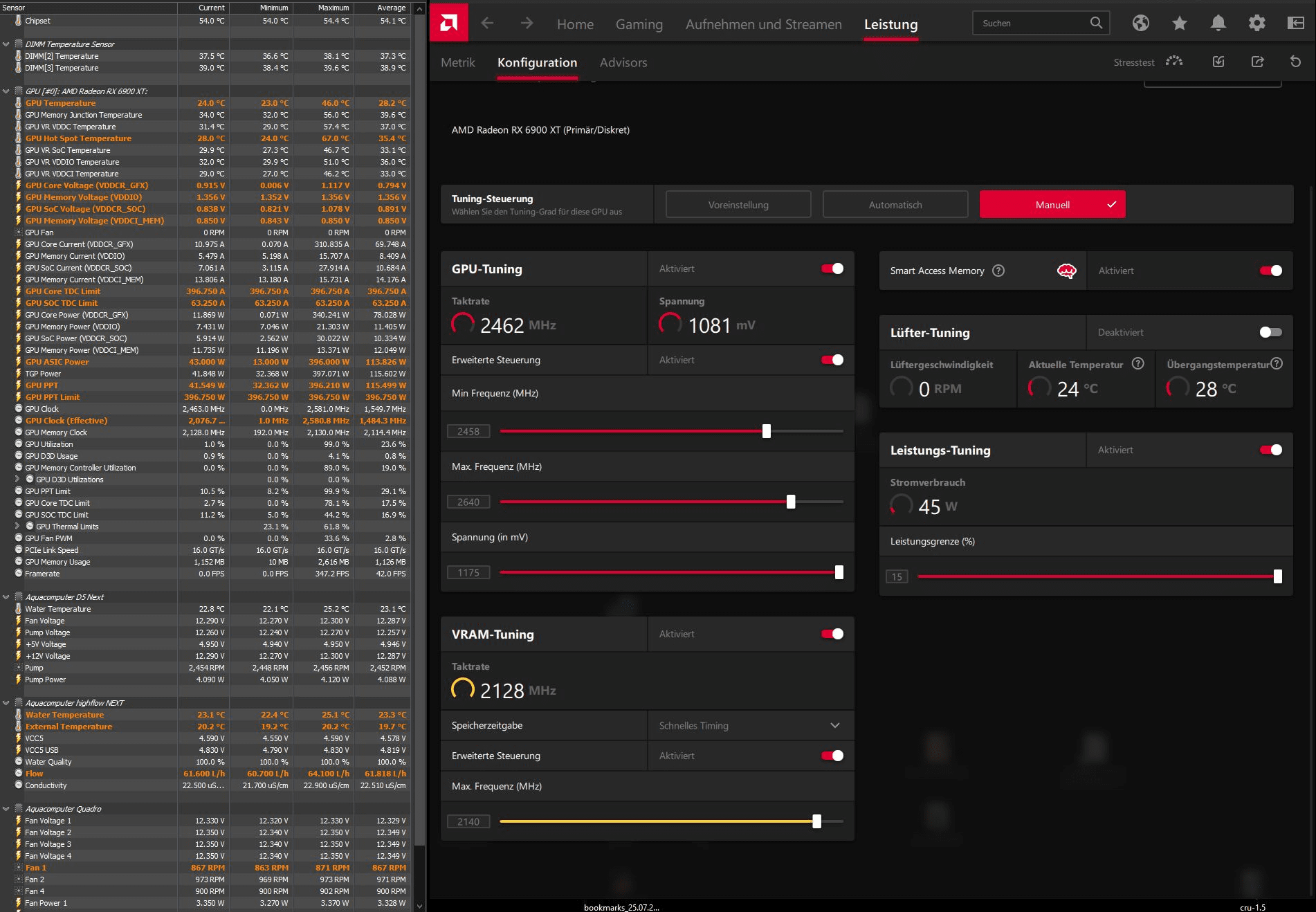This screenshot has width=1316, height=912.
Task: Choose the Voreinstellung tuning button
Action: click(738, 205)
